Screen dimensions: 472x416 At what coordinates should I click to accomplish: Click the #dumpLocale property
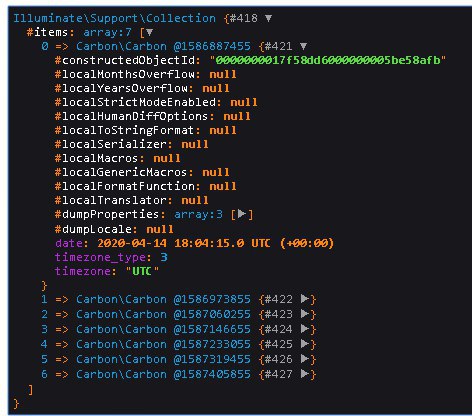pyautogui.click(x=94, y=229)
